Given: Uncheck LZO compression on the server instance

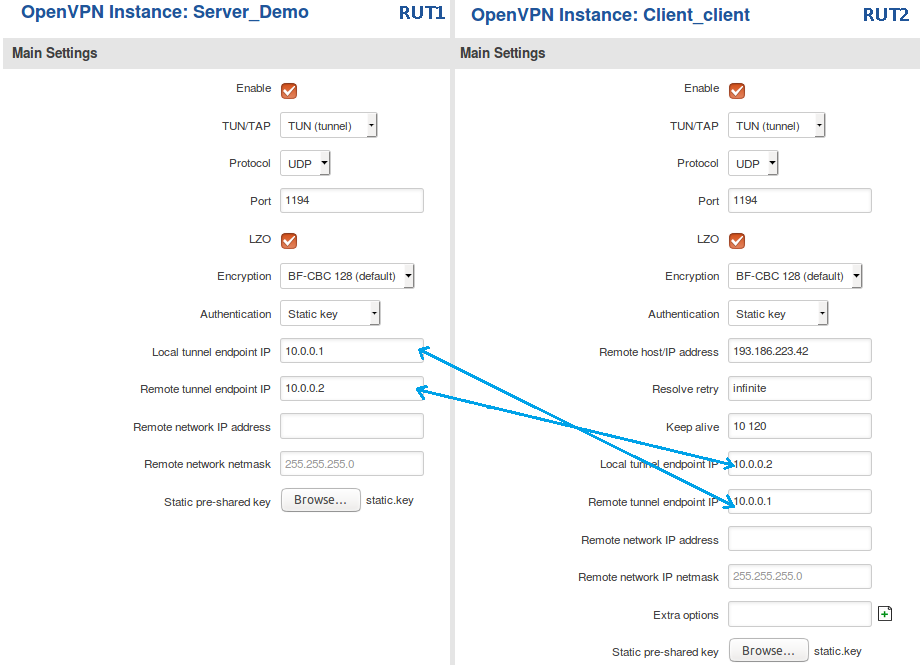Looking at the screenshot, I should point(288,240).
